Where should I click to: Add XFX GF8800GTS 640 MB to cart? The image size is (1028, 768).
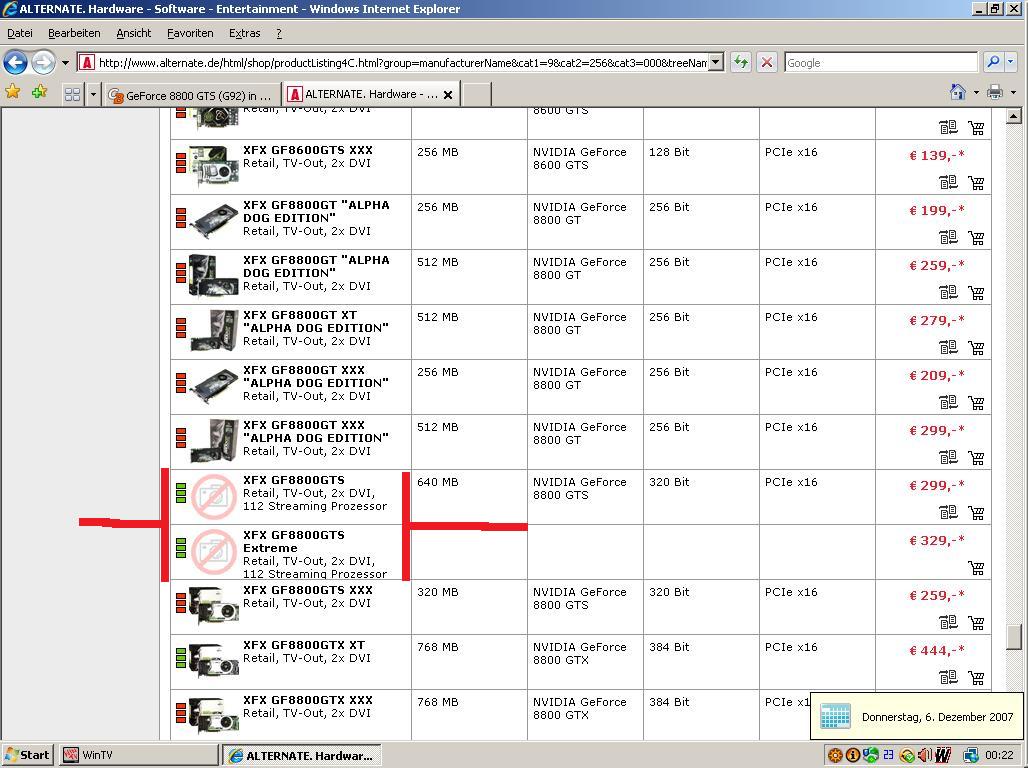(x=976, y=512)
